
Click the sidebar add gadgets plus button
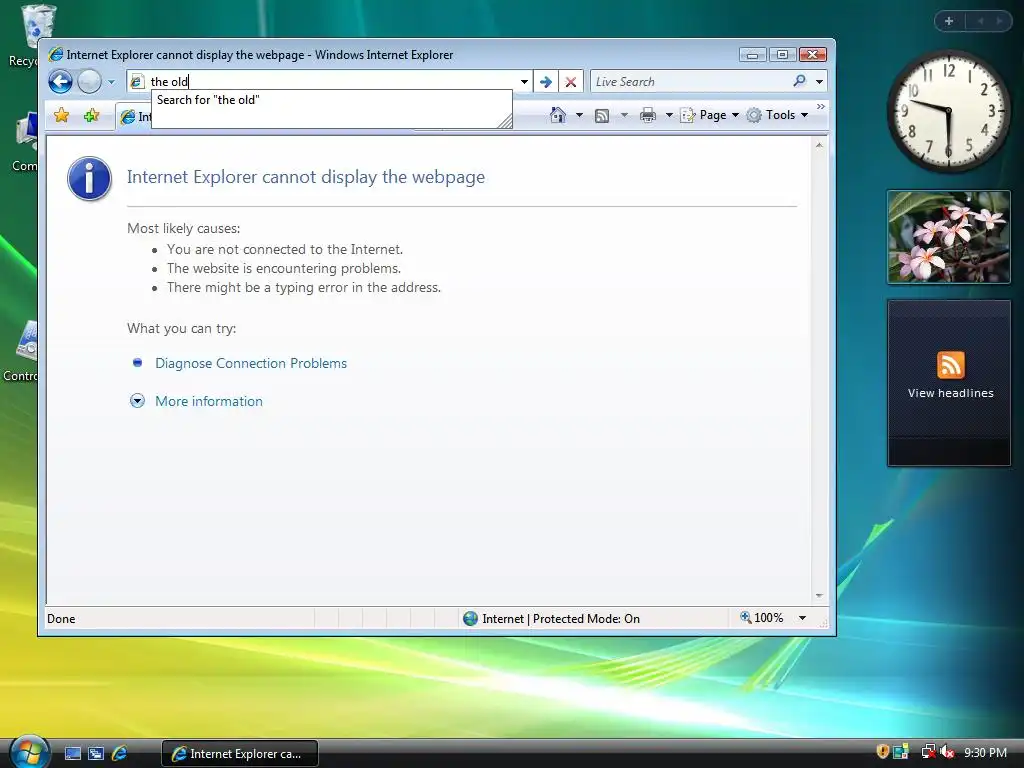949,21
